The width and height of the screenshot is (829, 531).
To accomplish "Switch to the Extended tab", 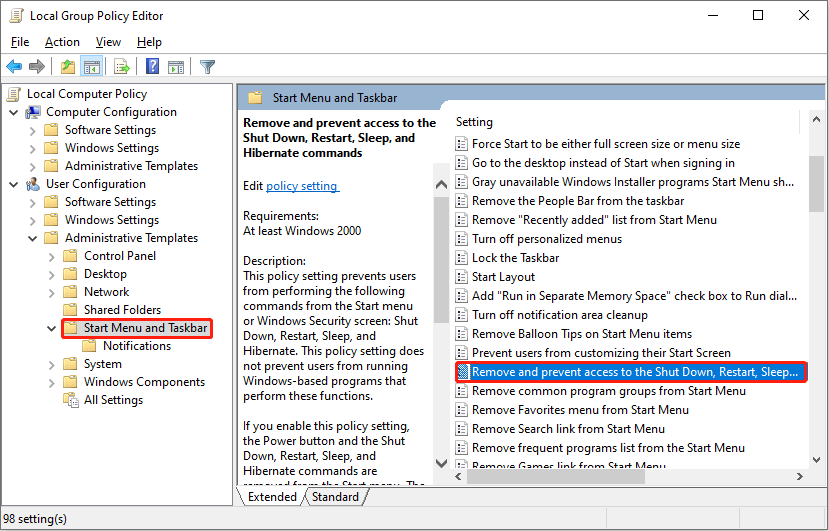I will click(x=272, y=497).
